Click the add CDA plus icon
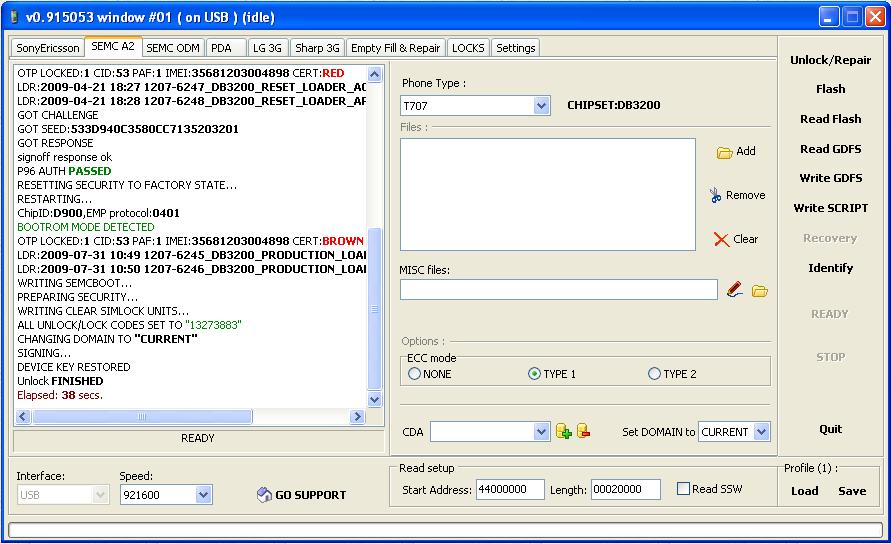The width and height of the screenshot is (891, 544). tap(564, 431)
